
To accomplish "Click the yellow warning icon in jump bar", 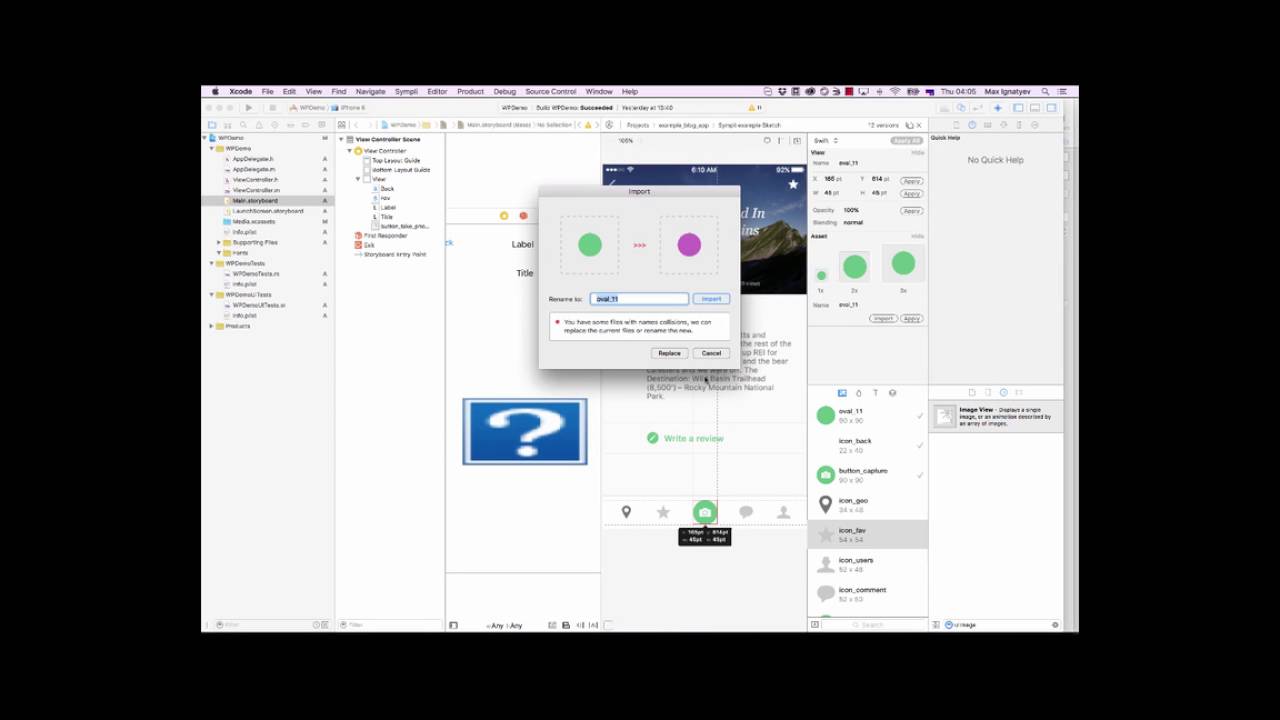I will coord(588,125).
